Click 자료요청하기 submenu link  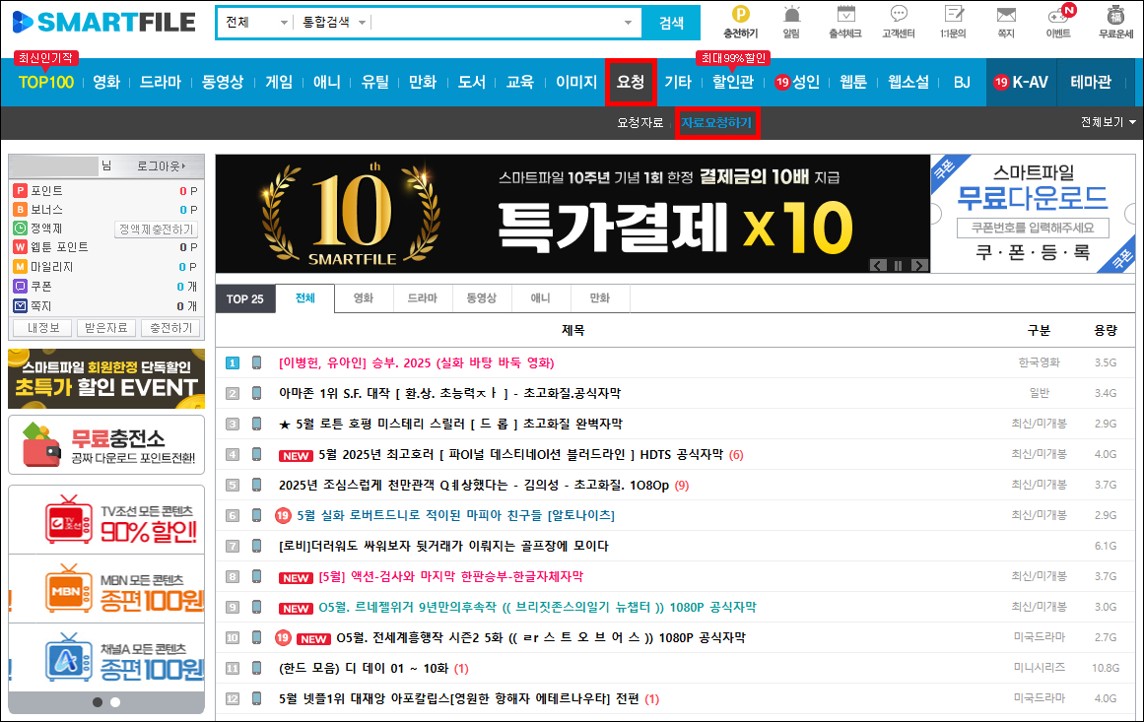716,123
